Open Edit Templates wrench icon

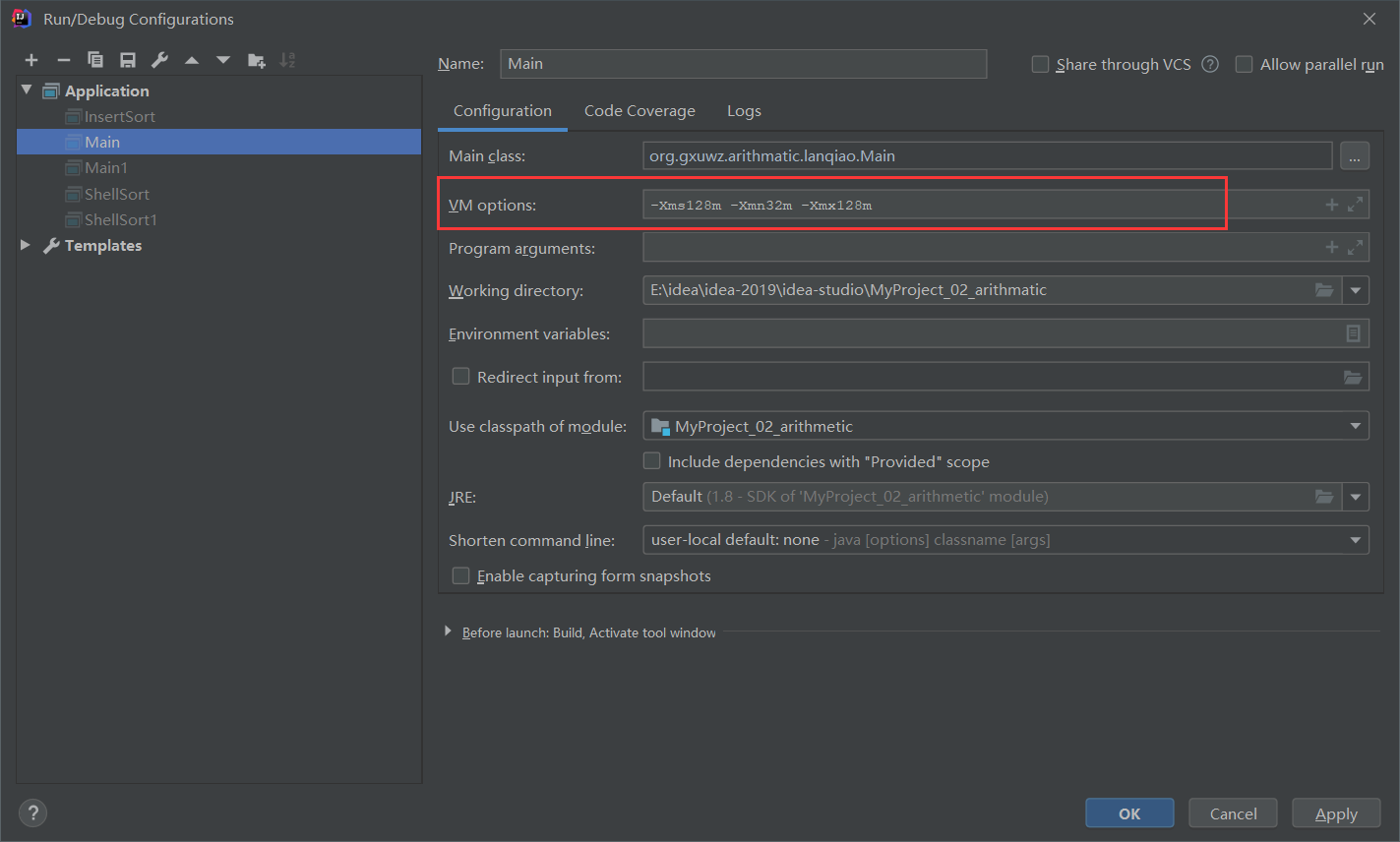[159, 61]
